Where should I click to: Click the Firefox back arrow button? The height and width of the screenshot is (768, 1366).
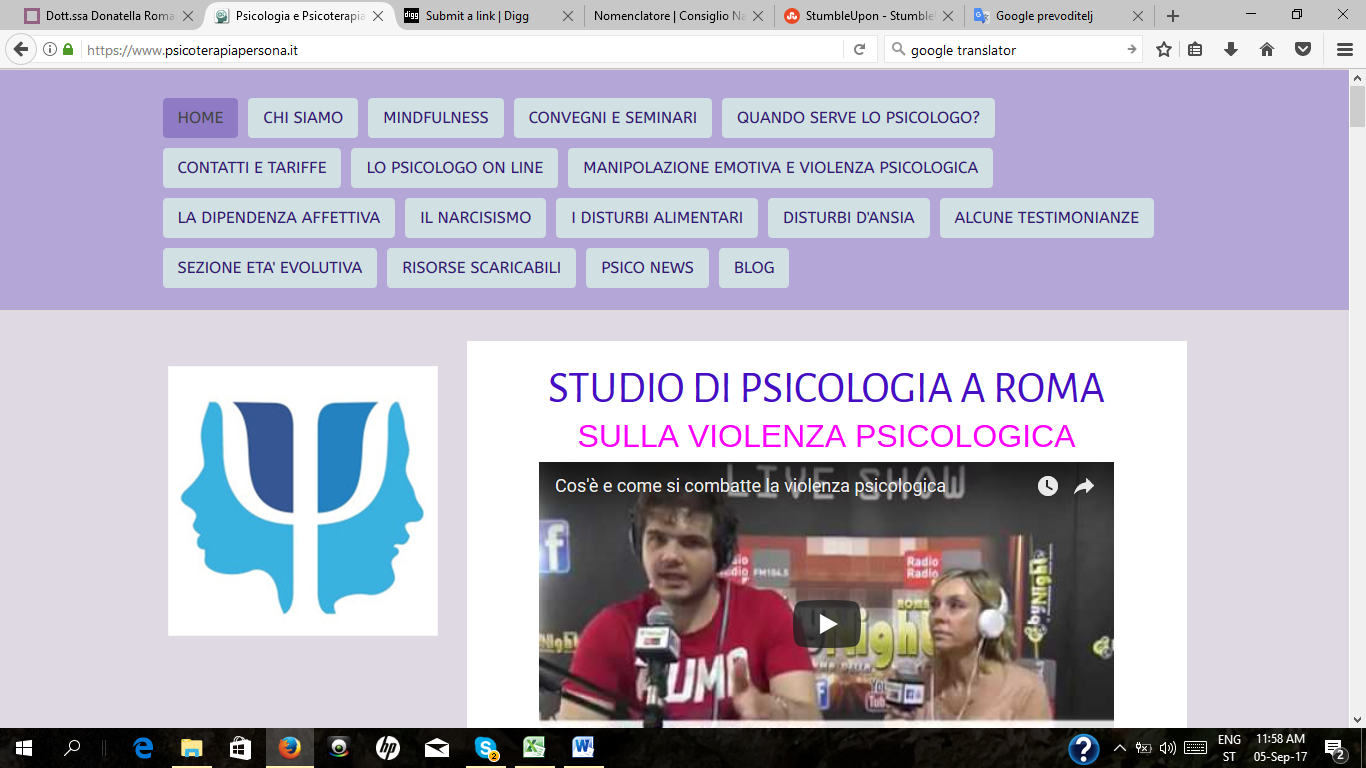click(21, 50)
